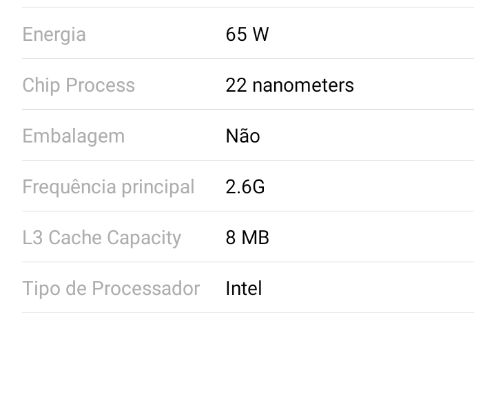The width and height of the screenshot is (496, 393).
Task: Click the number 22 in the chip value
Action: click(236, 85)
